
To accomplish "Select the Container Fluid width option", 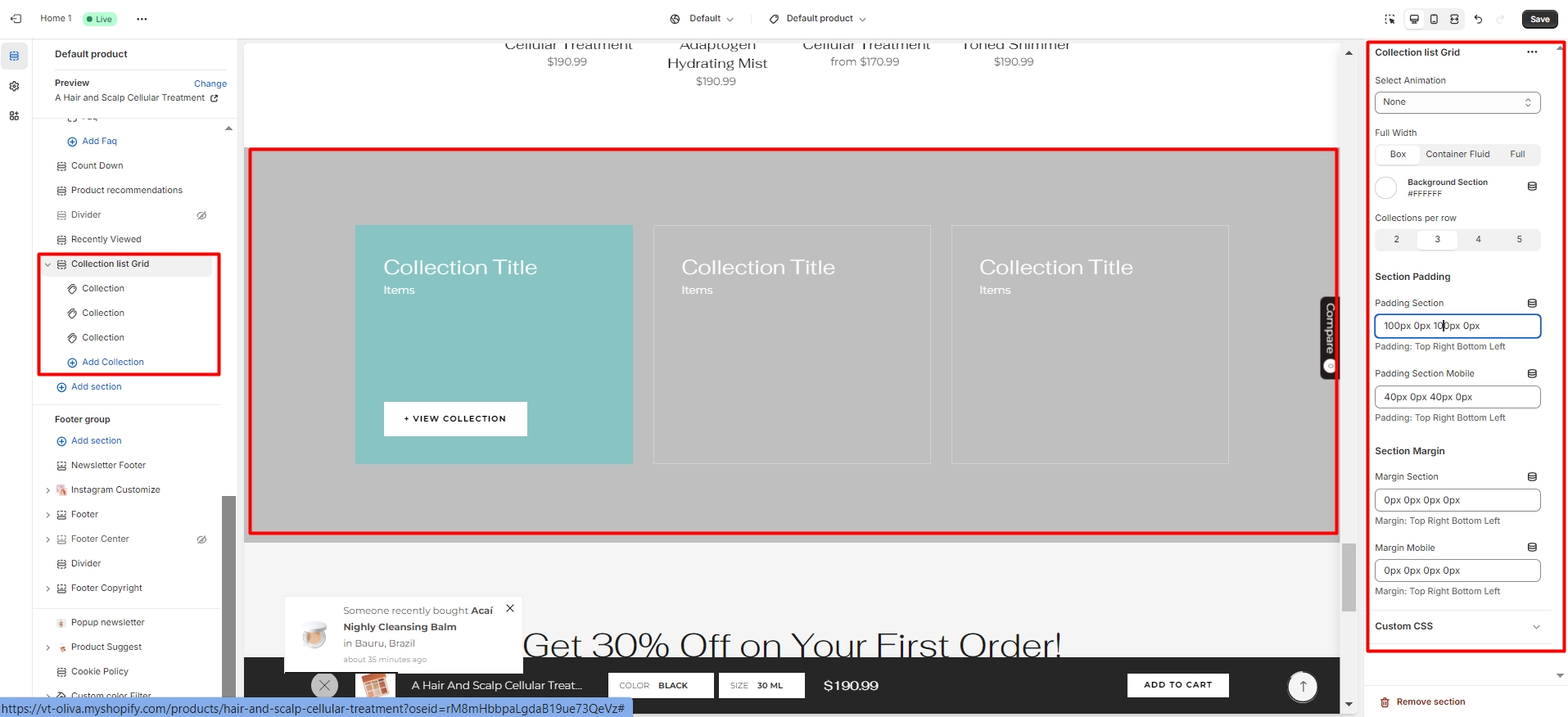I will click(x=1457, y=155).
